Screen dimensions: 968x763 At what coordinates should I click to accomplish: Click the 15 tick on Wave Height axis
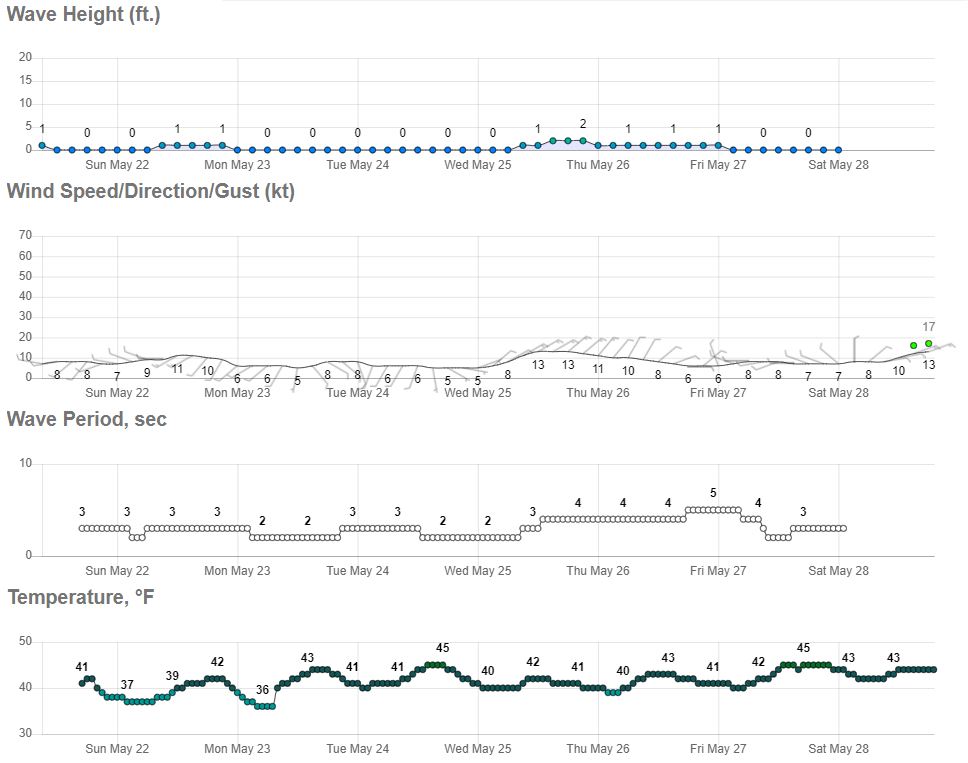25,80
